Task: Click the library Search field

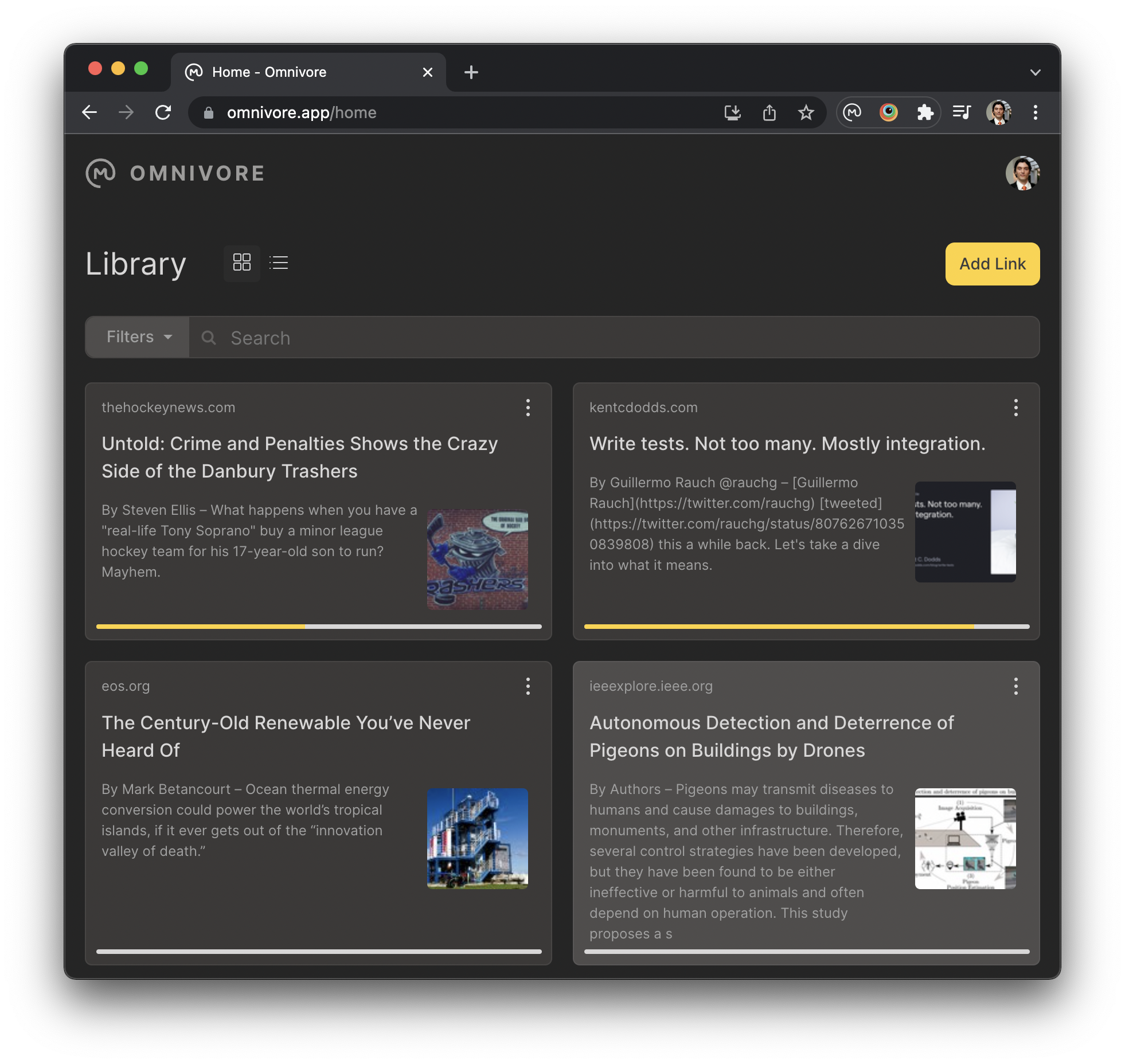Action: (x=614, y=338)
